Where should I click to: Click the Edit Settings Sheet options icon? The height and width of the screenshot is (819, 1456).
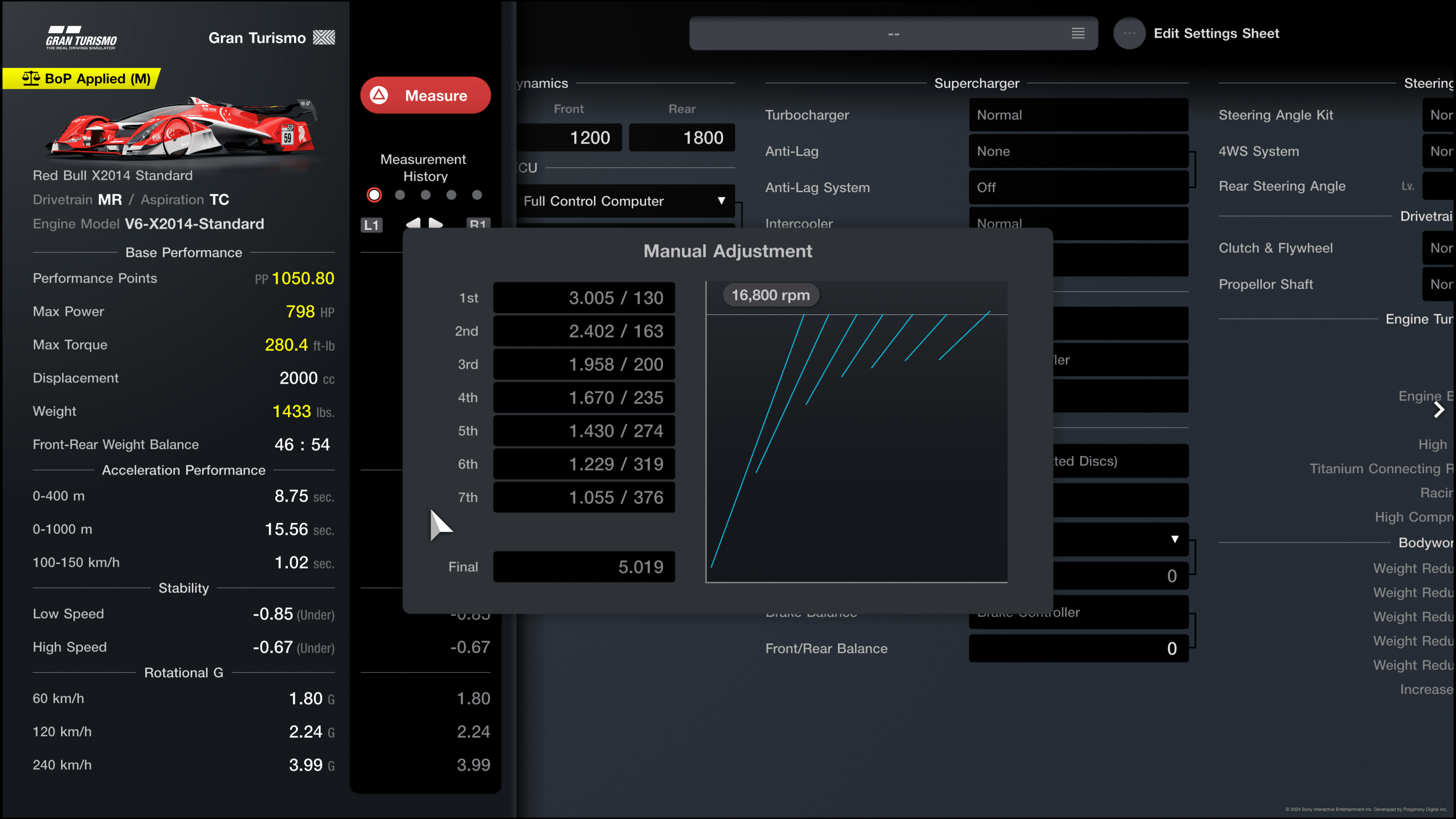coord(1129,33)
